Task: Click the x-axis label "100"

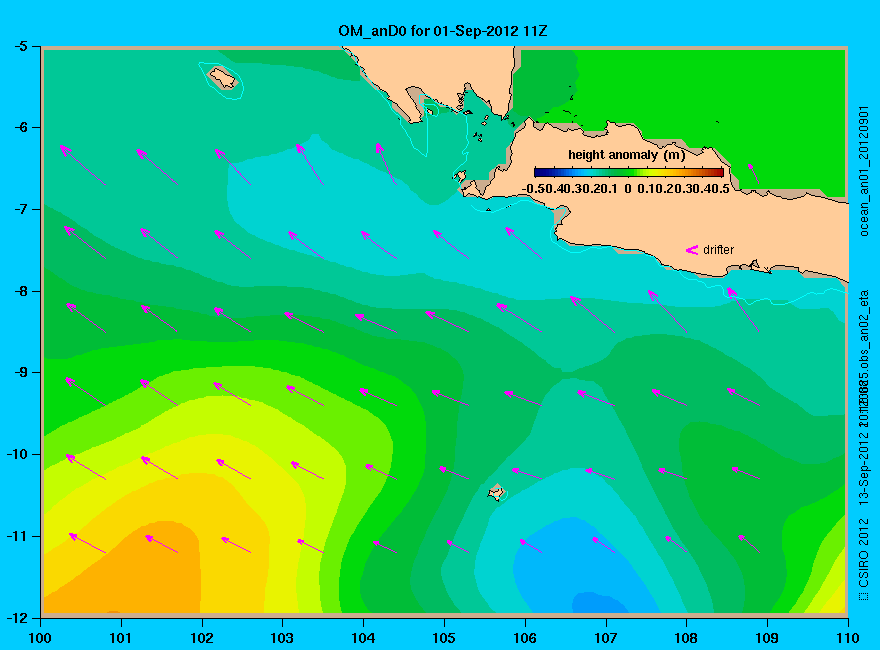Action: coord(40,638)
